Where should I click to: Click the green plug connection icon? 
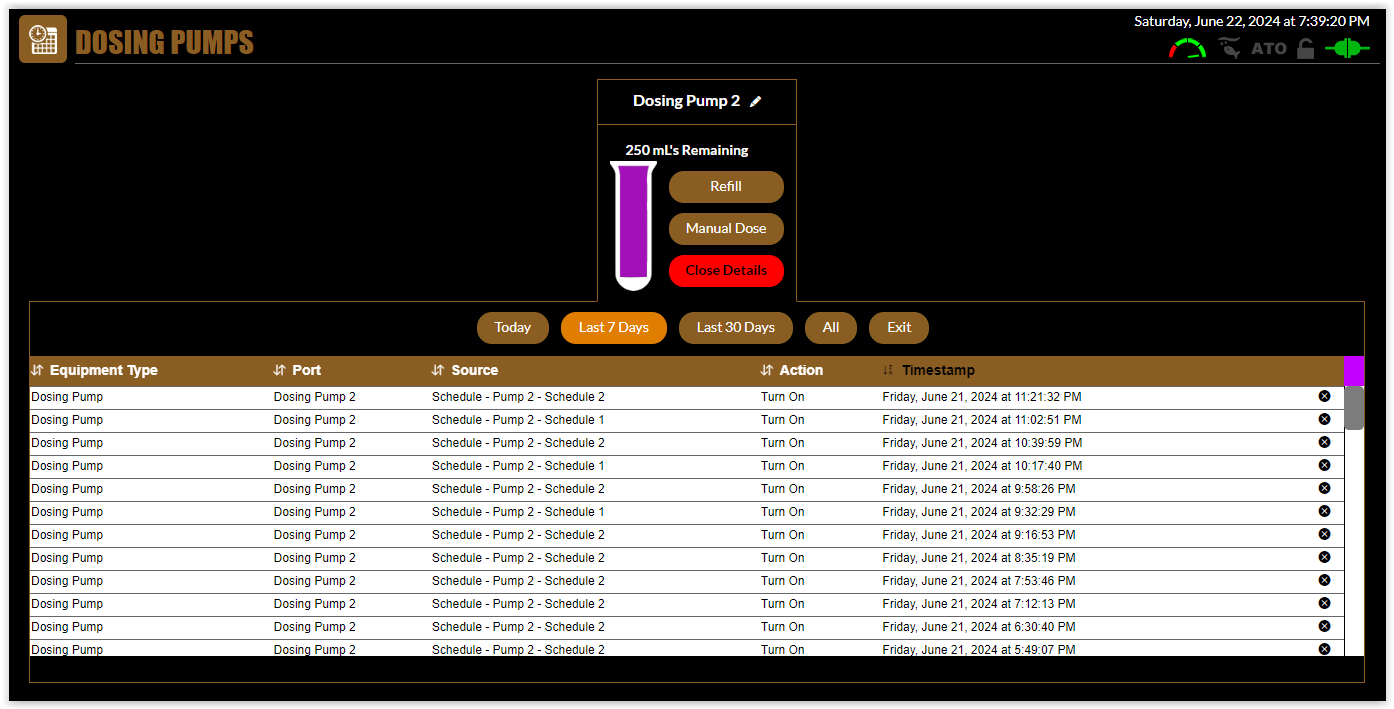click(x=1347, y=48)
